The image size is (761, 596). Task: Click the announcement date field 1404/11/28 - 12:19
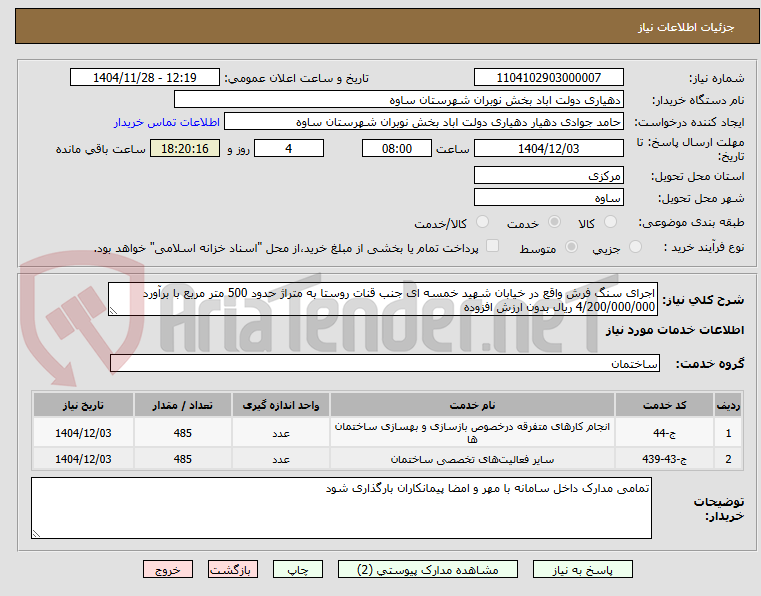145,78
